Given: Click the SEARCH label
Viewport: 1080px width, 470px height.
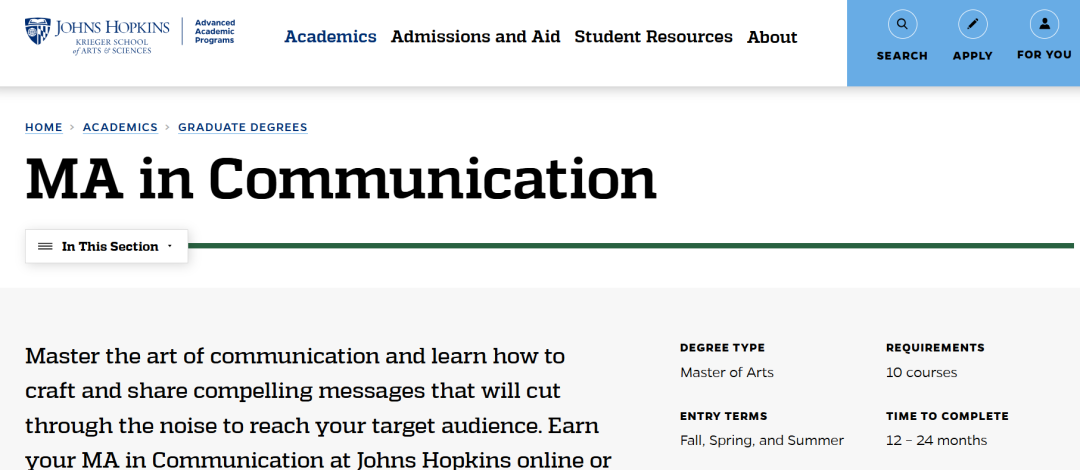Looking at the screenshot, I should pyautogui.click(x=902, y=56).
